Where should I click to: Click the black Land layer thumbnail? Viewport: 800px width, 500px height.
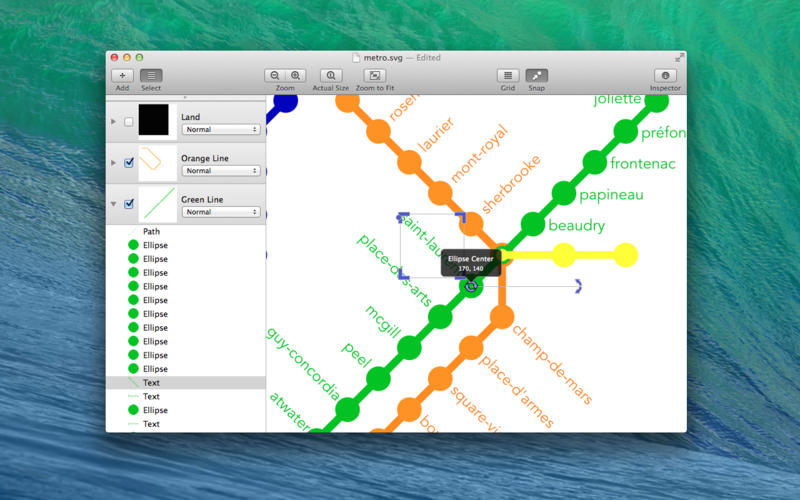point(157,122)
